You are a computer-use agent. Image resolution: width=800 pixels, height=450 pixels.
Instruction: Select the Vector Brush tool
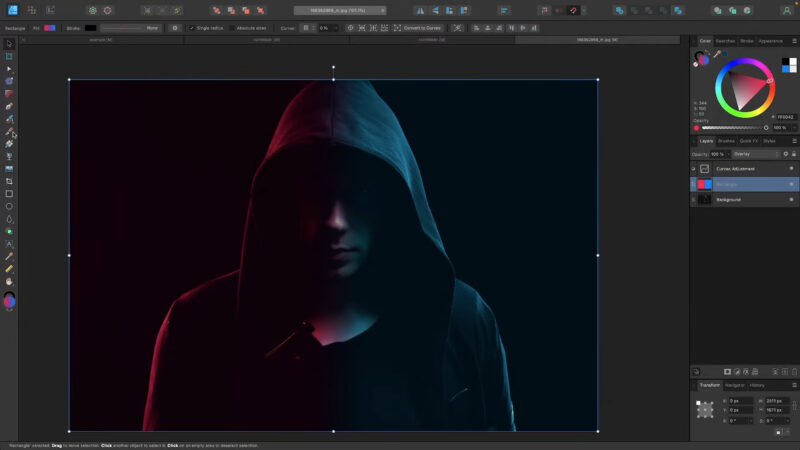(9, 132)
